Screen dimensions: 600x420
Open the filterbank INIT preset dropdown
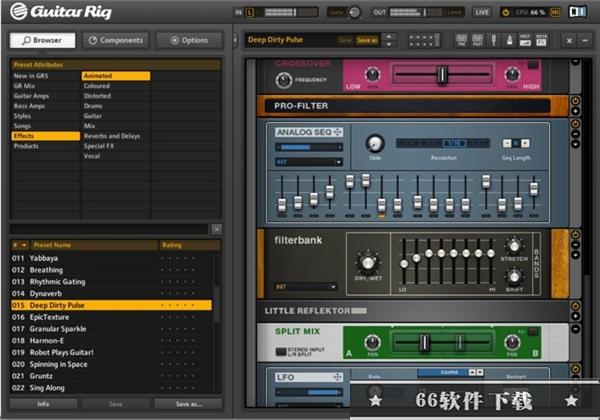click(306, 287)
